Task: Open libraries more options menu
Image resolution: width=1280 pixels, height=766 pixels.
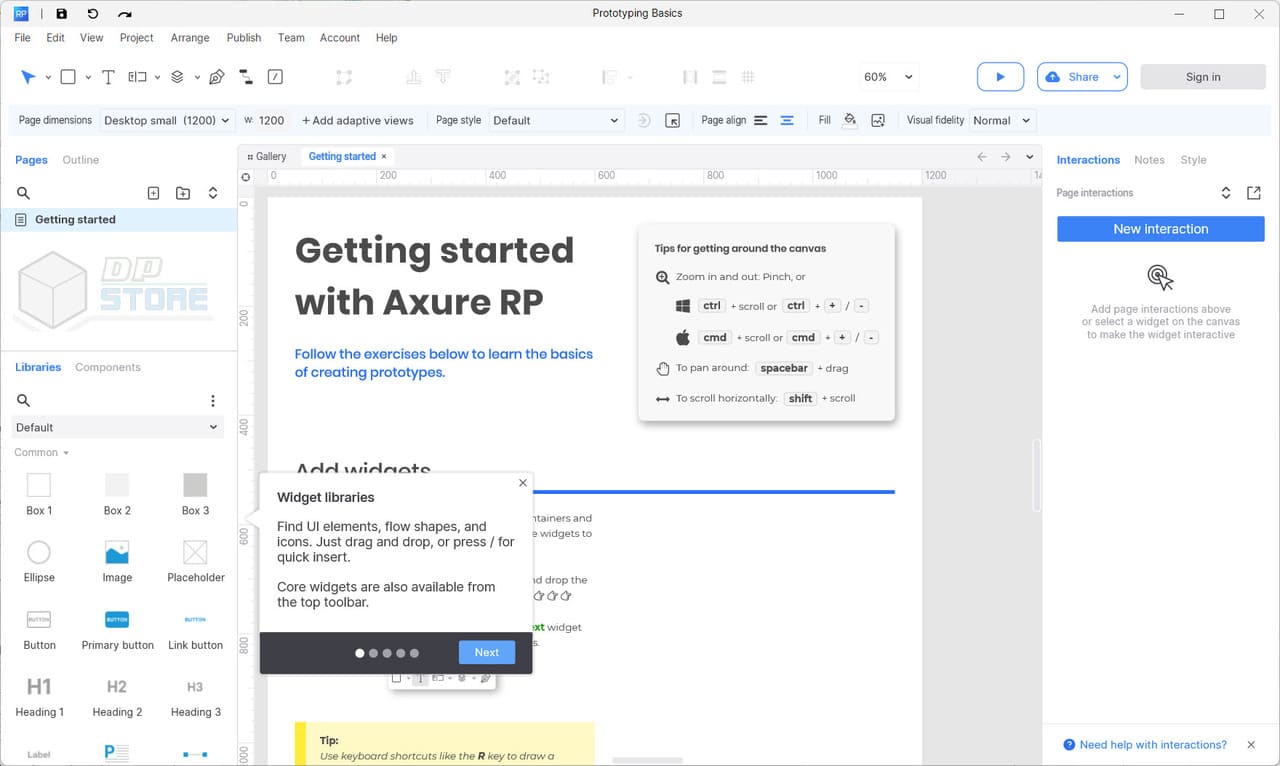Action: 213,400
